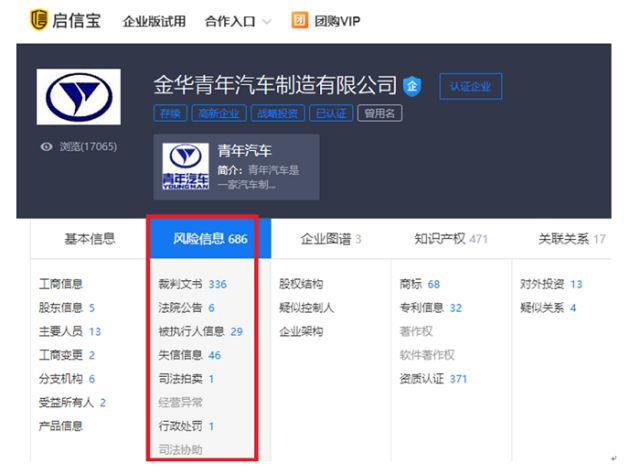Open 企业版试用 in top navigation

154,21
